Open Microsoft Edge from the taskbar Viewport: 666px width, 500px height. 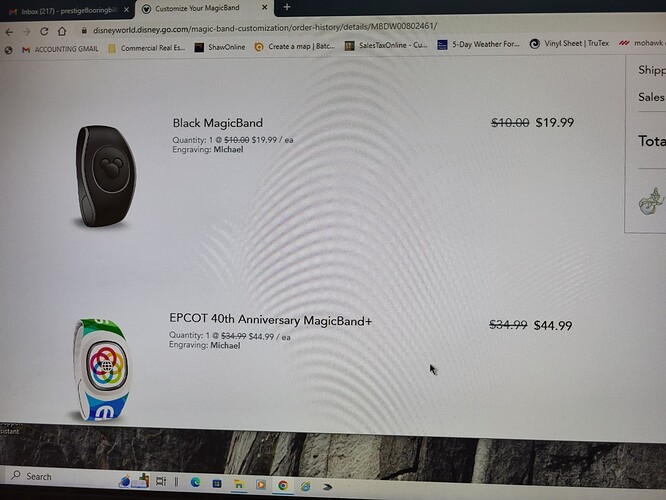point(195,482)
